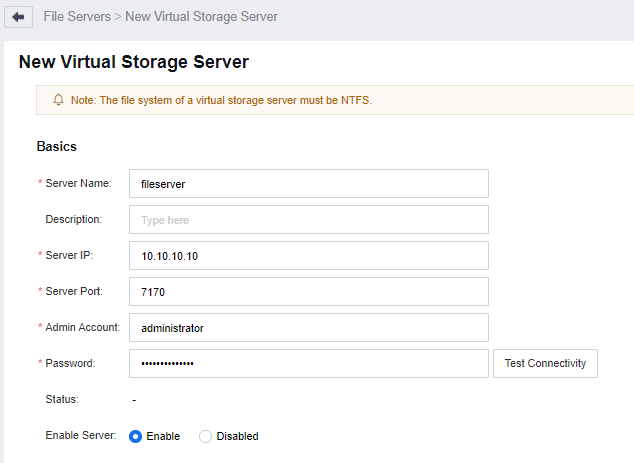
Task: Go to File Servers breadcrumb
Action: click(x=76, y=17)
